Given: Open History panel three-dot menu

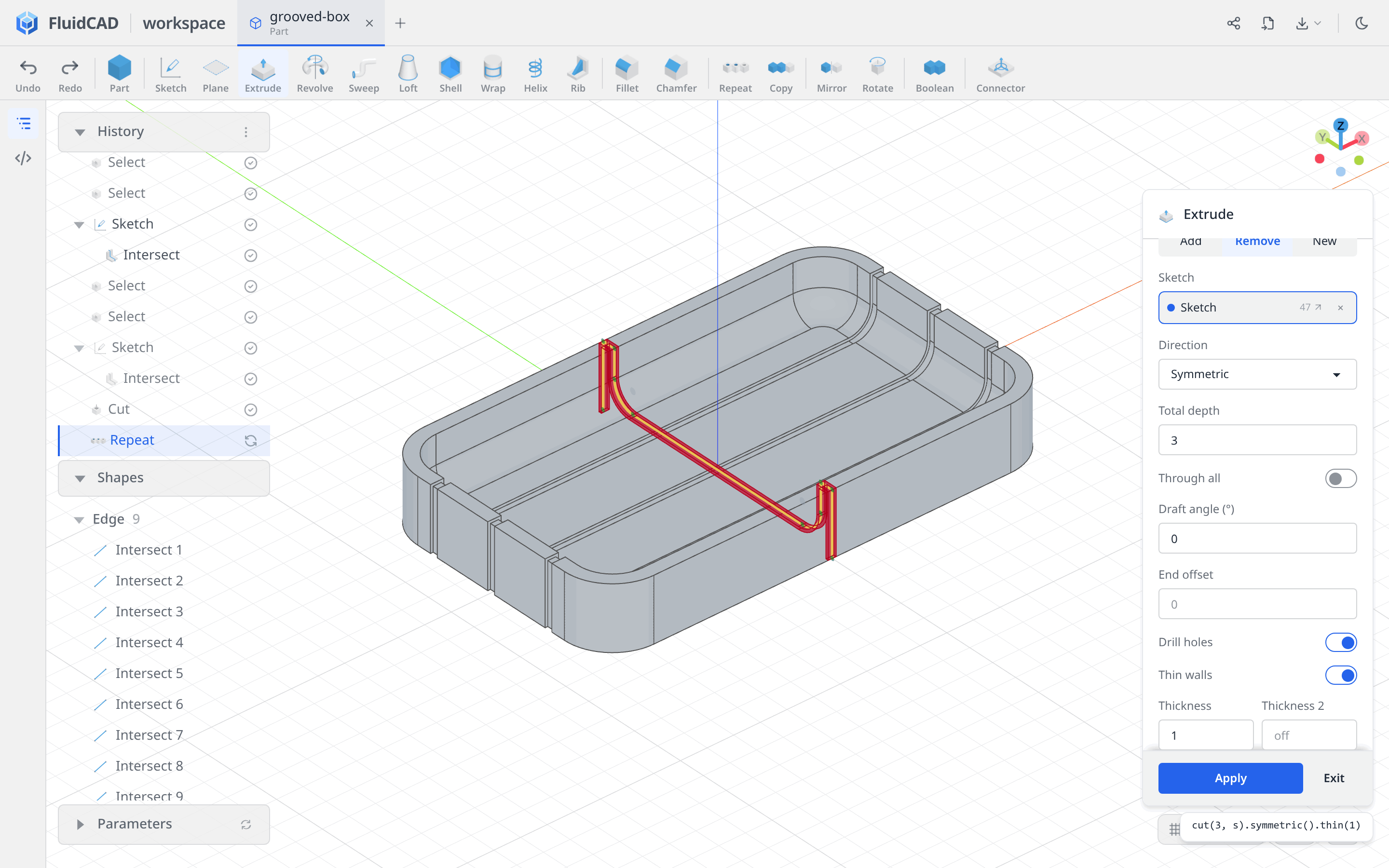Looking at the screenshot, I should [245, 132].
